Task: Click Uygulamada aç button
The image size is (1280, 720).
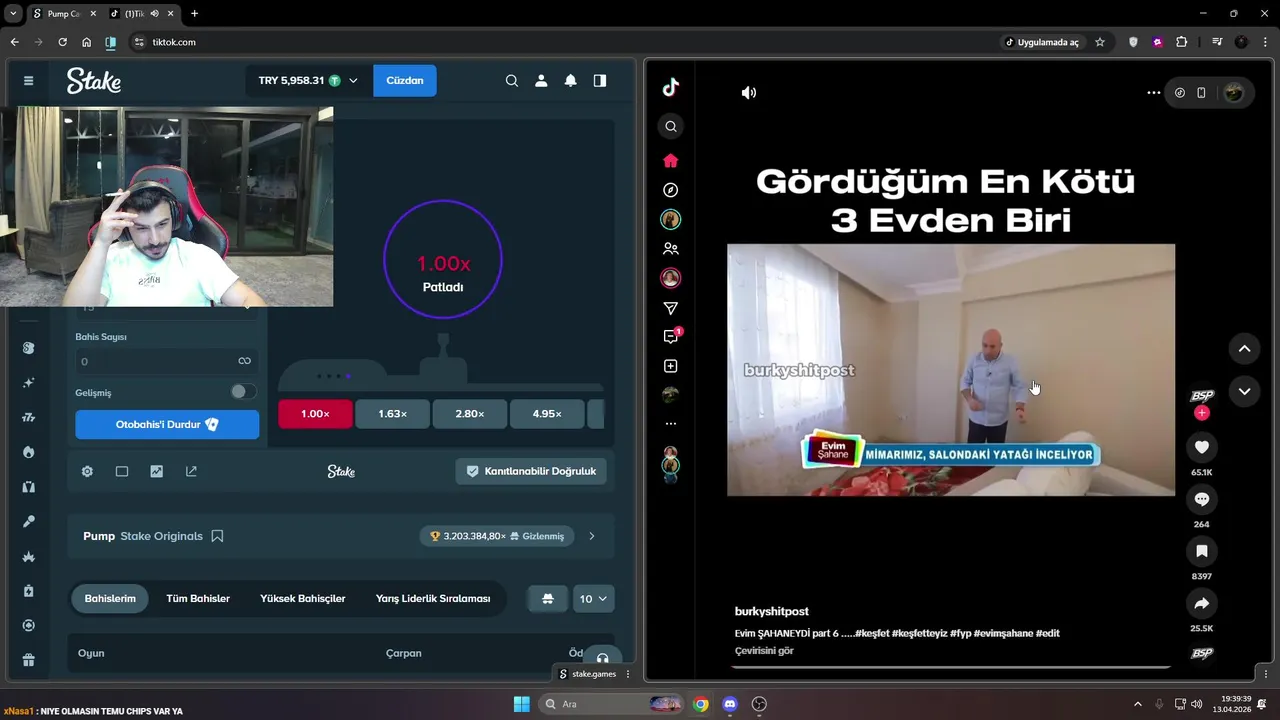Action: [x=1042, y=42]
